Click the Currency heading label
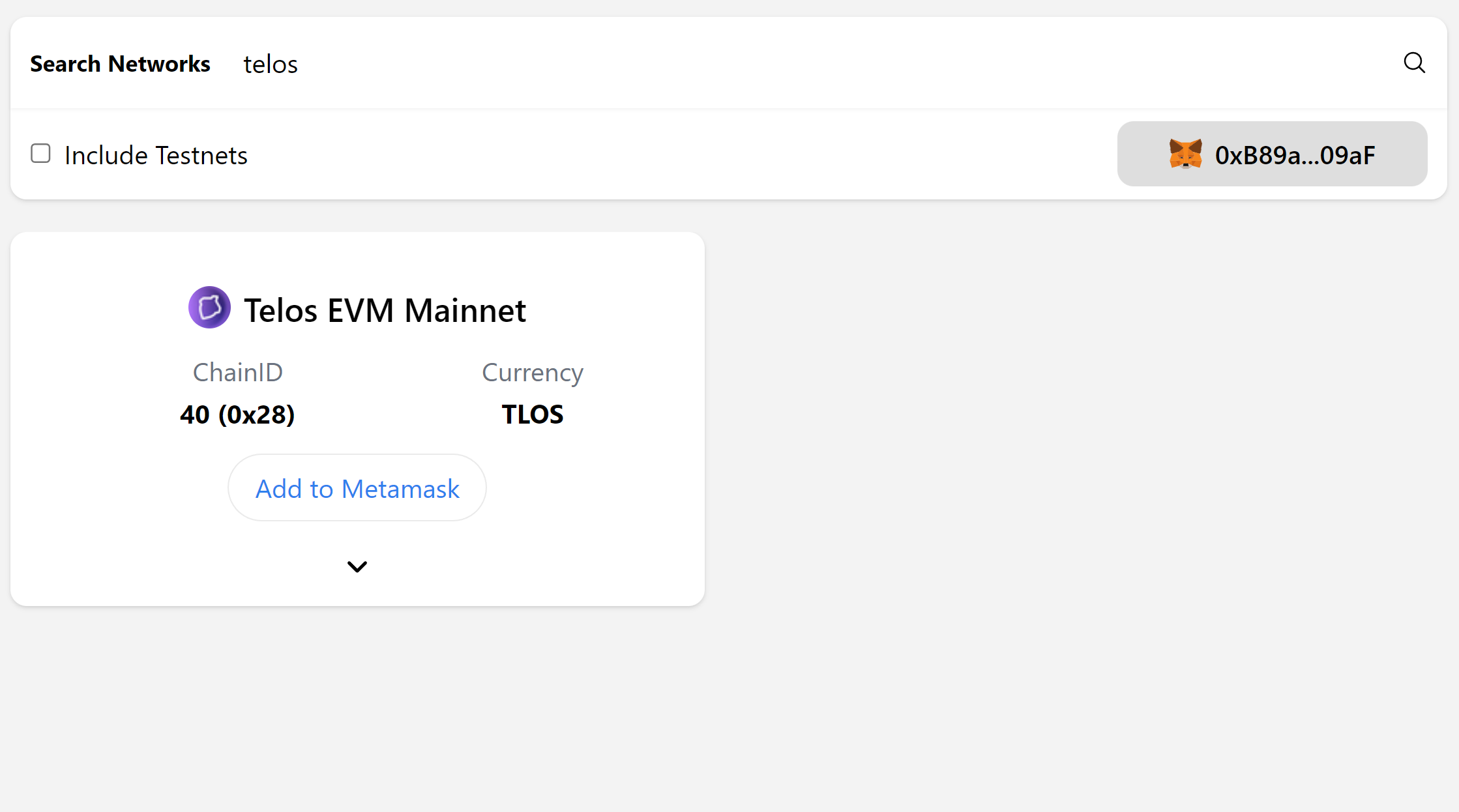1459x812 pixels. tap(532, 373)
